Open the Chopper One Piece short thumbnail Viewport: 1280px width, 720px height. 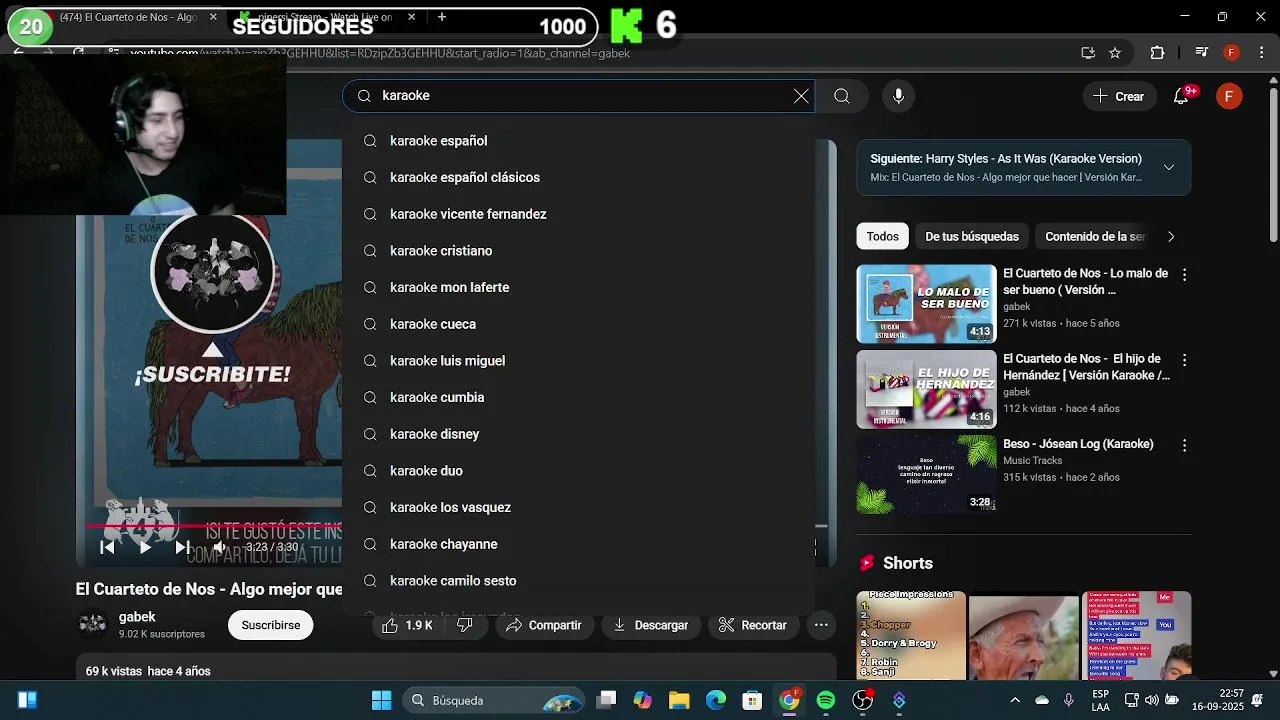(x=911, y=635)
